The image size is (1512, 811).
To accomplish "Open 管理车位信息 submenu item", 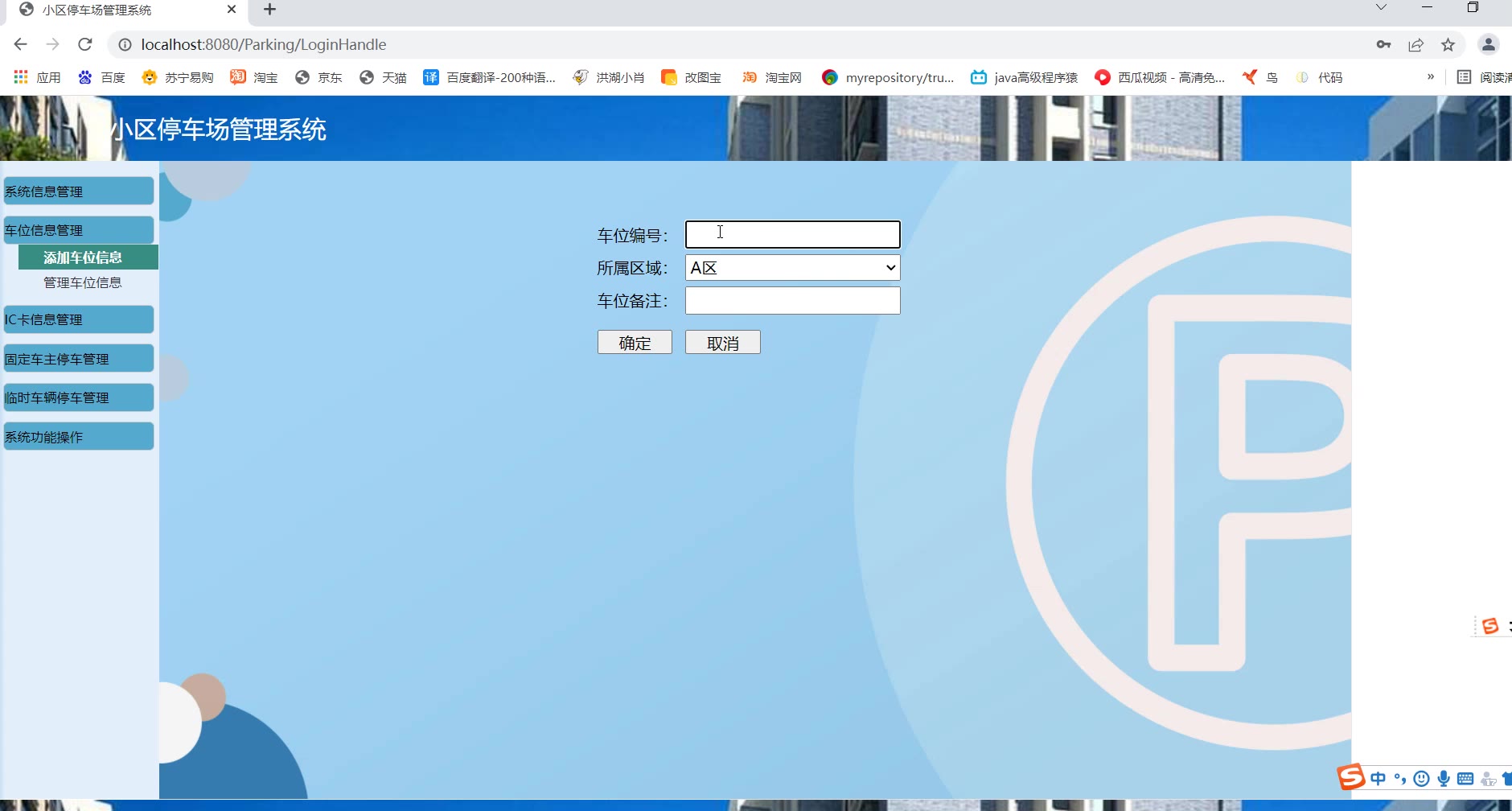I will pos(83,282).
